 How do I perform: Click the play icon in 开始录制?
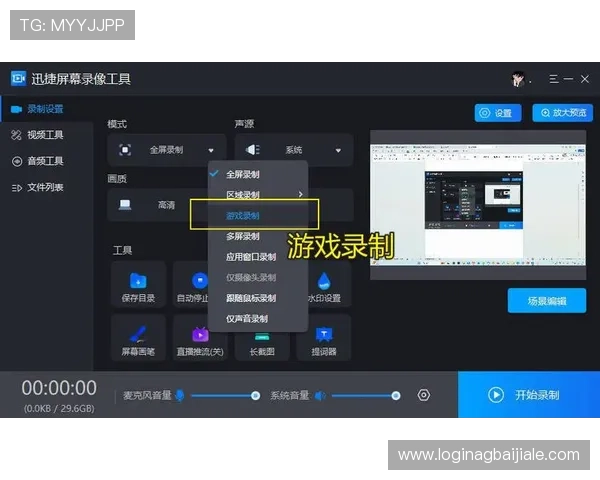click(496, 395)
